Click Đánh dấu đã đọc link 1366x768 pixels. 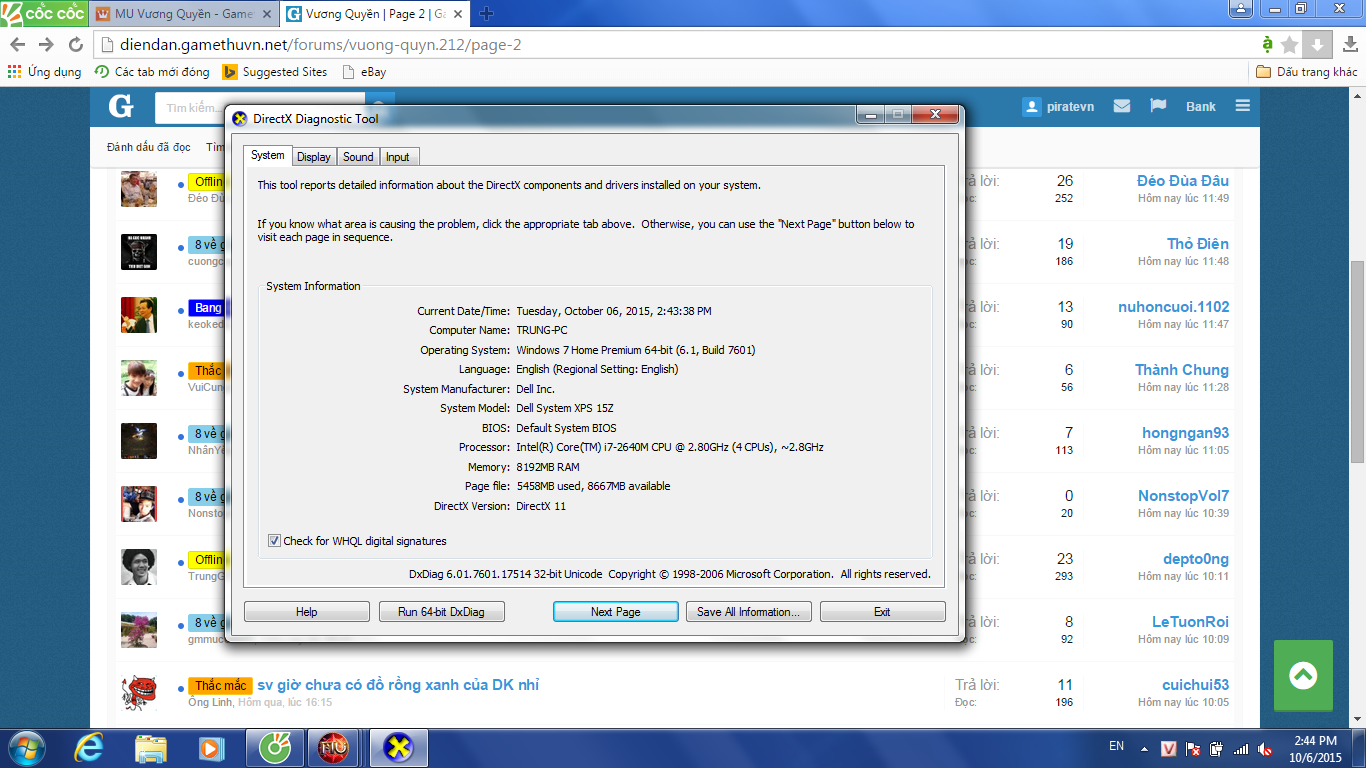pos(149,147)
